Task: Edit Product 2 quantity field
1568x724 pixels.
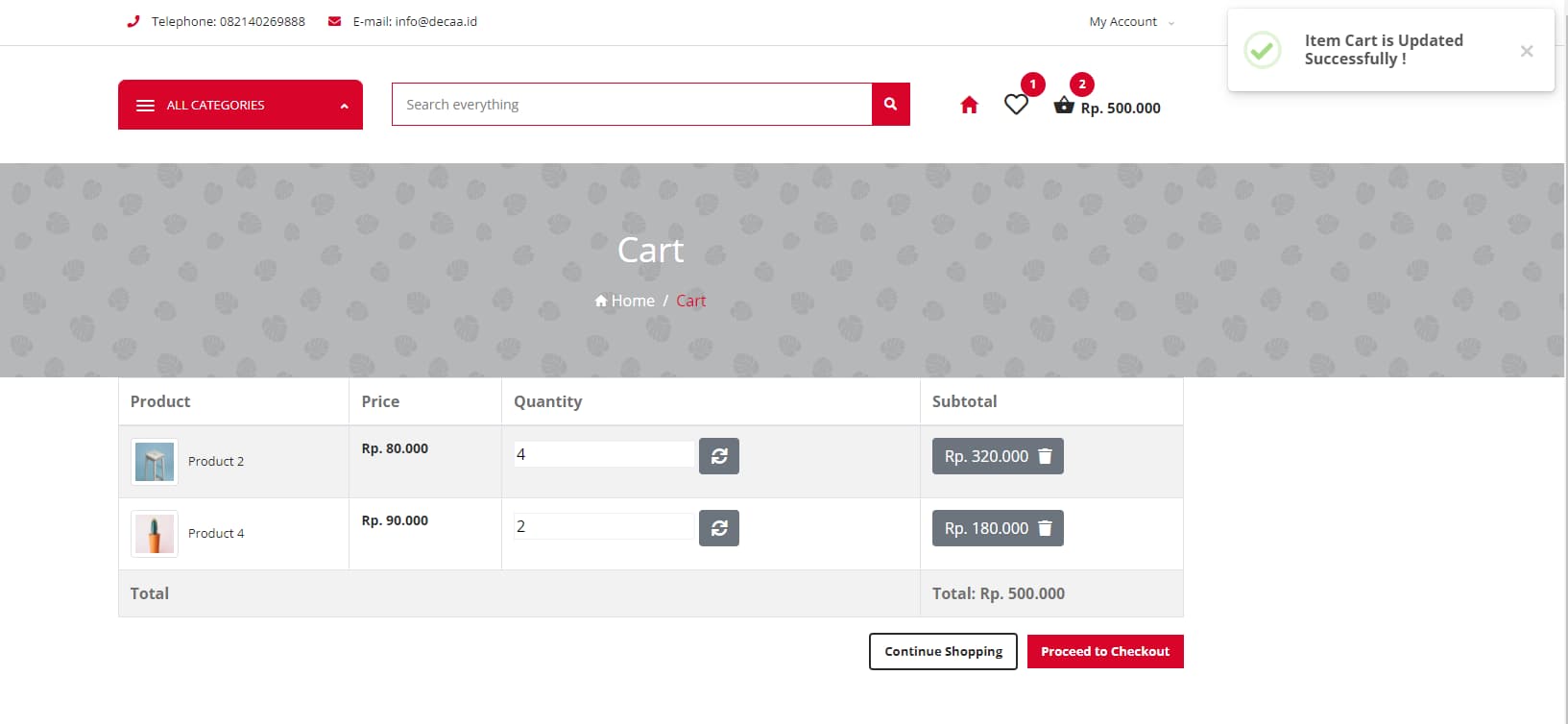Action: point(604,454)
